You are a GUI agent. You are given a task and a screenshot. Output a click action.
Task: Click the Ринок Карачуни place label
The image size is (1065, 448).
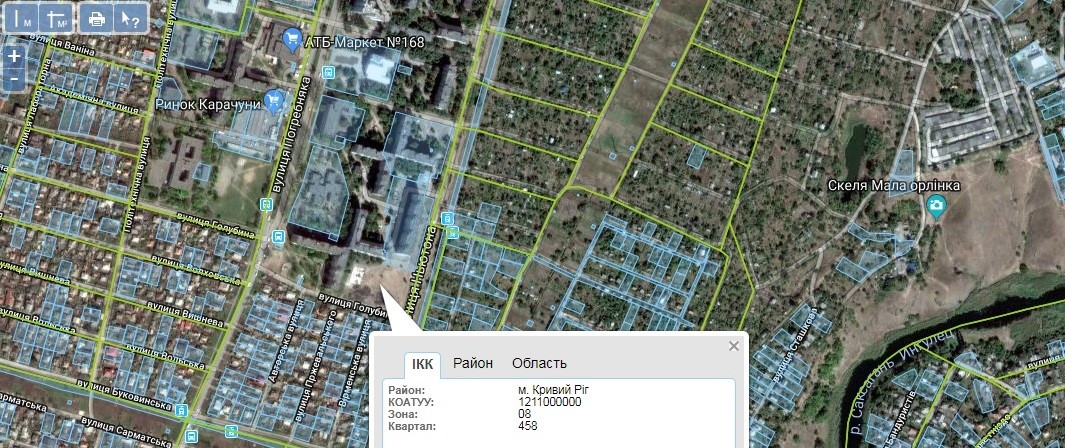208,102
